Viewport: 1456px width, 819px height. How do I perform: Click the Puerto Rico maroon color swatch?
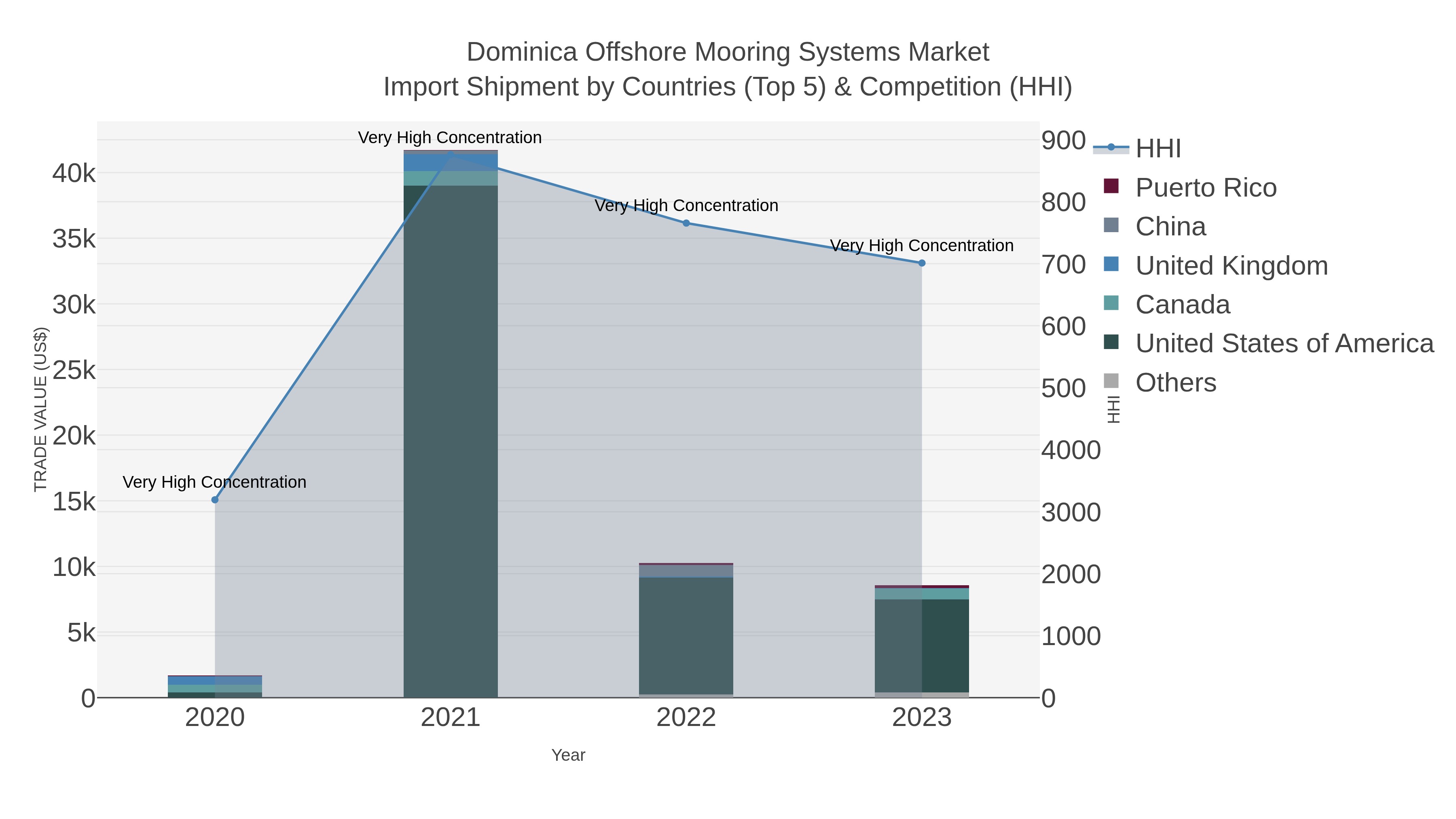tap(1111, 186)
